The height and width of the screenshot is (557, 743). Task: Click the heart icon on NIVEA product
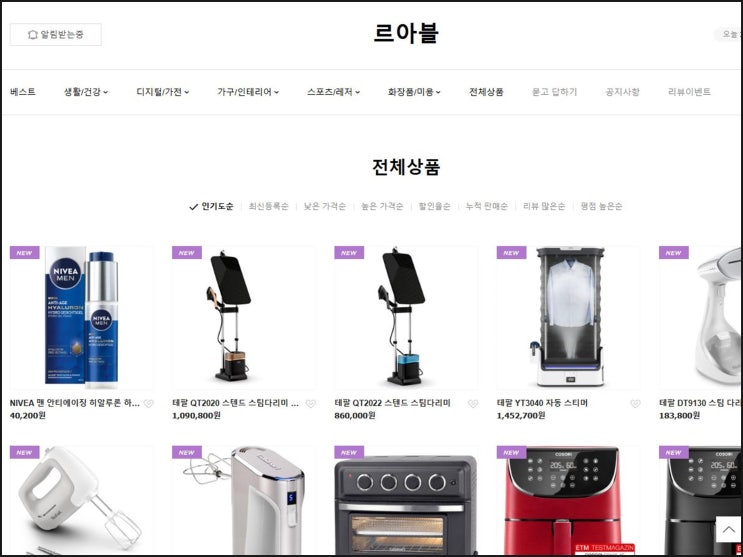point(148,403)
